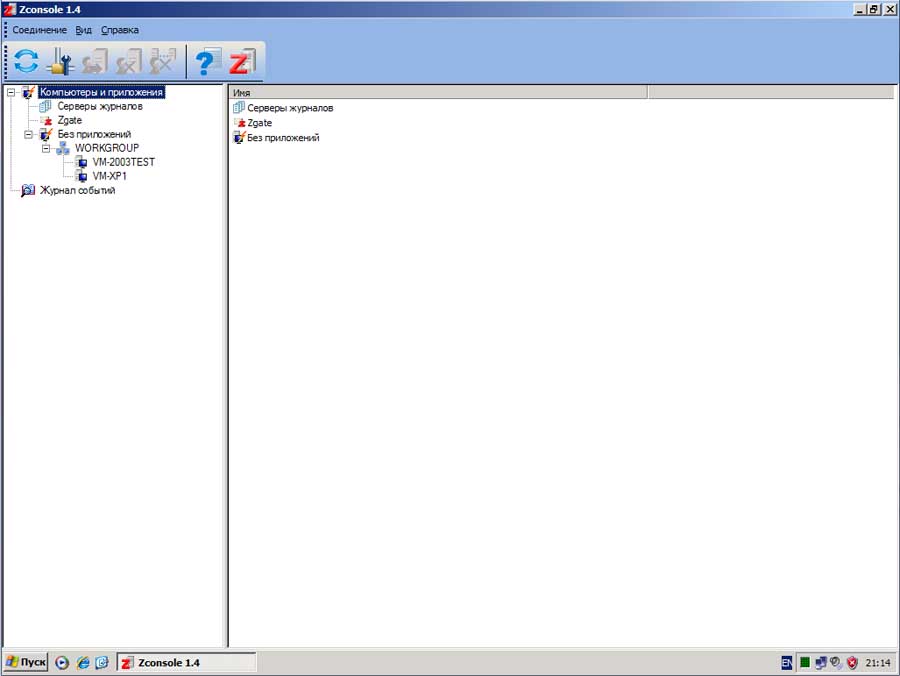
Task: Launch Internet Explorer from quick launch
Action: [x=83, y=663]
